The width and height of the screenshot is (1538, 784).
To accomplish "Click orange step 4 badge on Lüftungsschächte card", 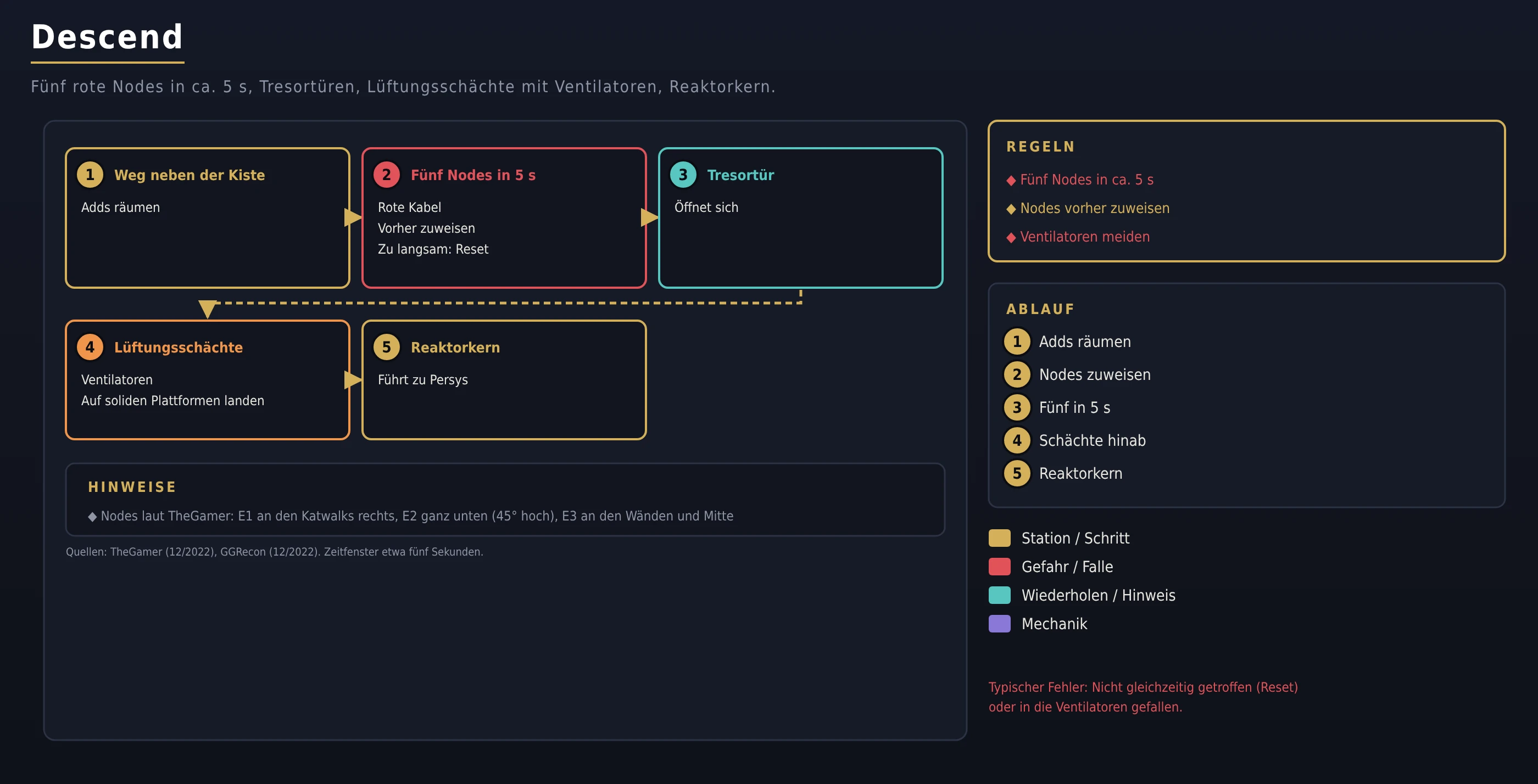I will (90, 347).
